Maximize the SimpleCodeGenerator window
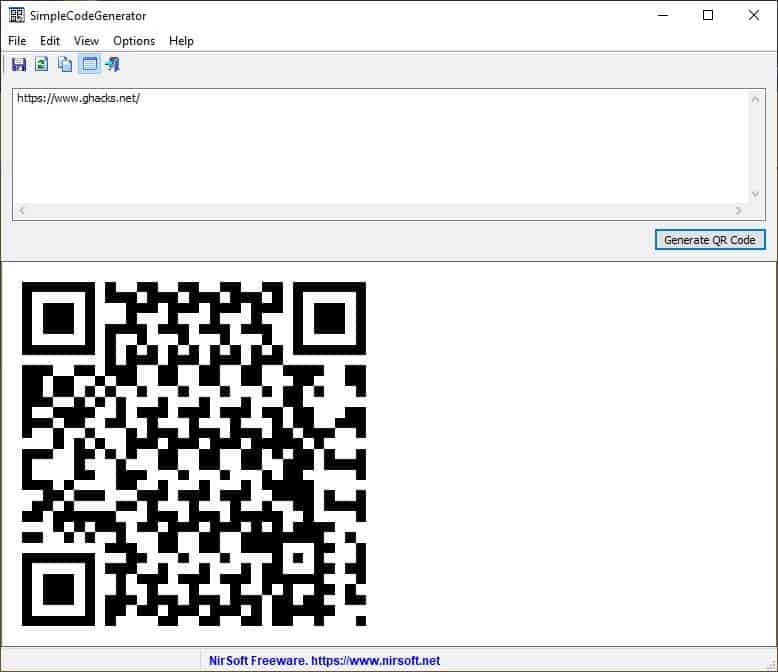The image size is (778, 672). click(708, 15)
